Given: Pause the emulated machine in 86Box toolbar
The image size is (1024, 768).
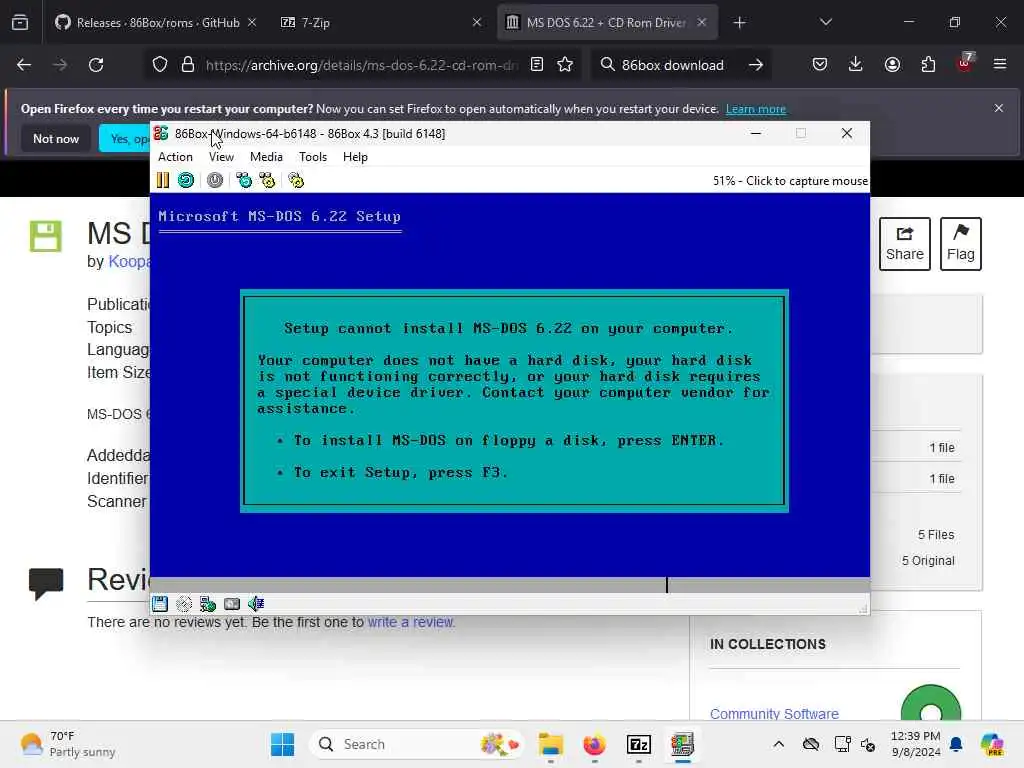Looking at the screenshot, I should (163, 180).
